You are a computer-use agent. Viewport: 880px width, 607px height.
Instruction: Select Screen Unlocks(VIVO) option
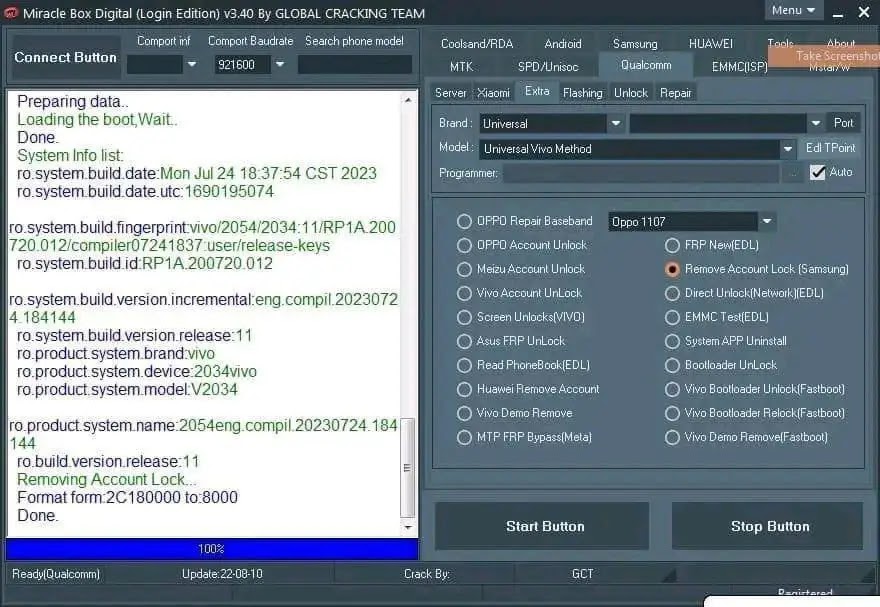pyautogui.click(x=464, y=318)
